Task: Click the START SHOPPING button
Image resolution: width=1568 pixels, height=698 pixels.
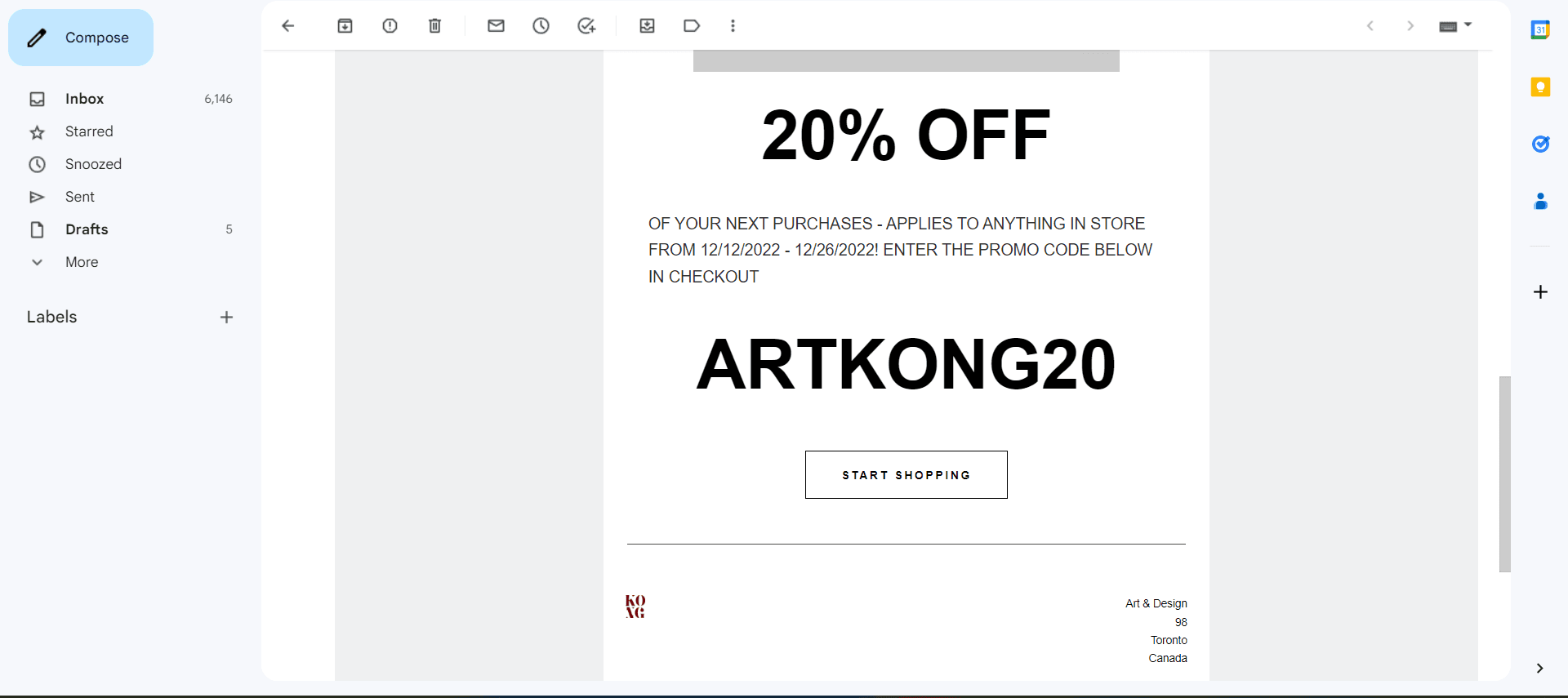Action: click(x=906, y=474)
